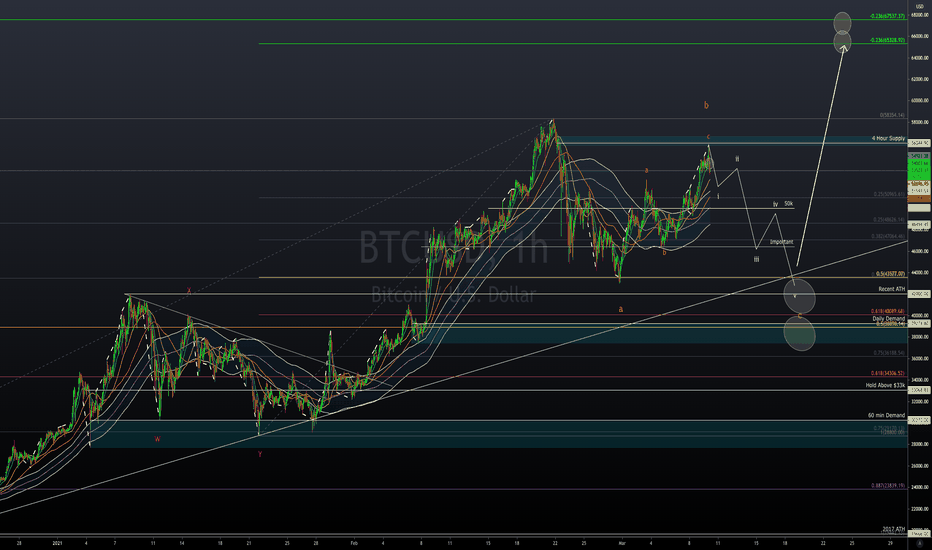Click the 68000.00 price axis tick
Screen dimensions: 932x550
click(x=920, y=15)
